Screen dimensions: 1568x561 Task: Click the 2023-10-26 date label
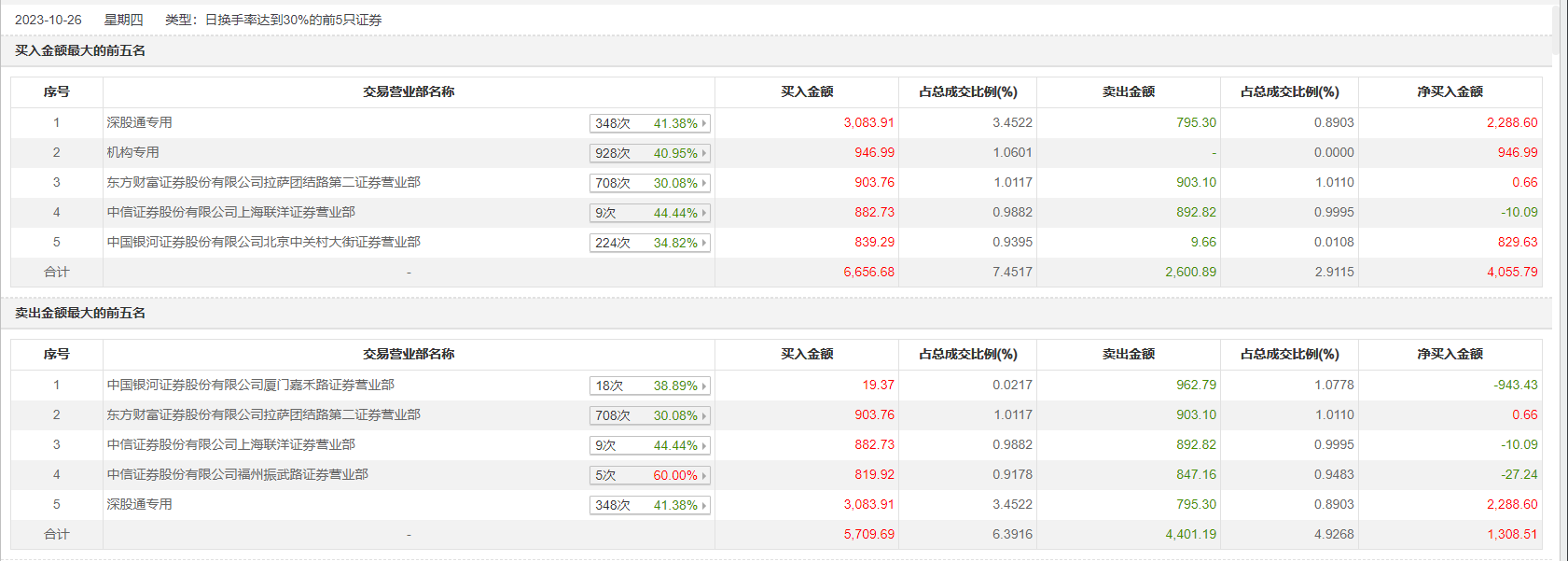point(49,20)
